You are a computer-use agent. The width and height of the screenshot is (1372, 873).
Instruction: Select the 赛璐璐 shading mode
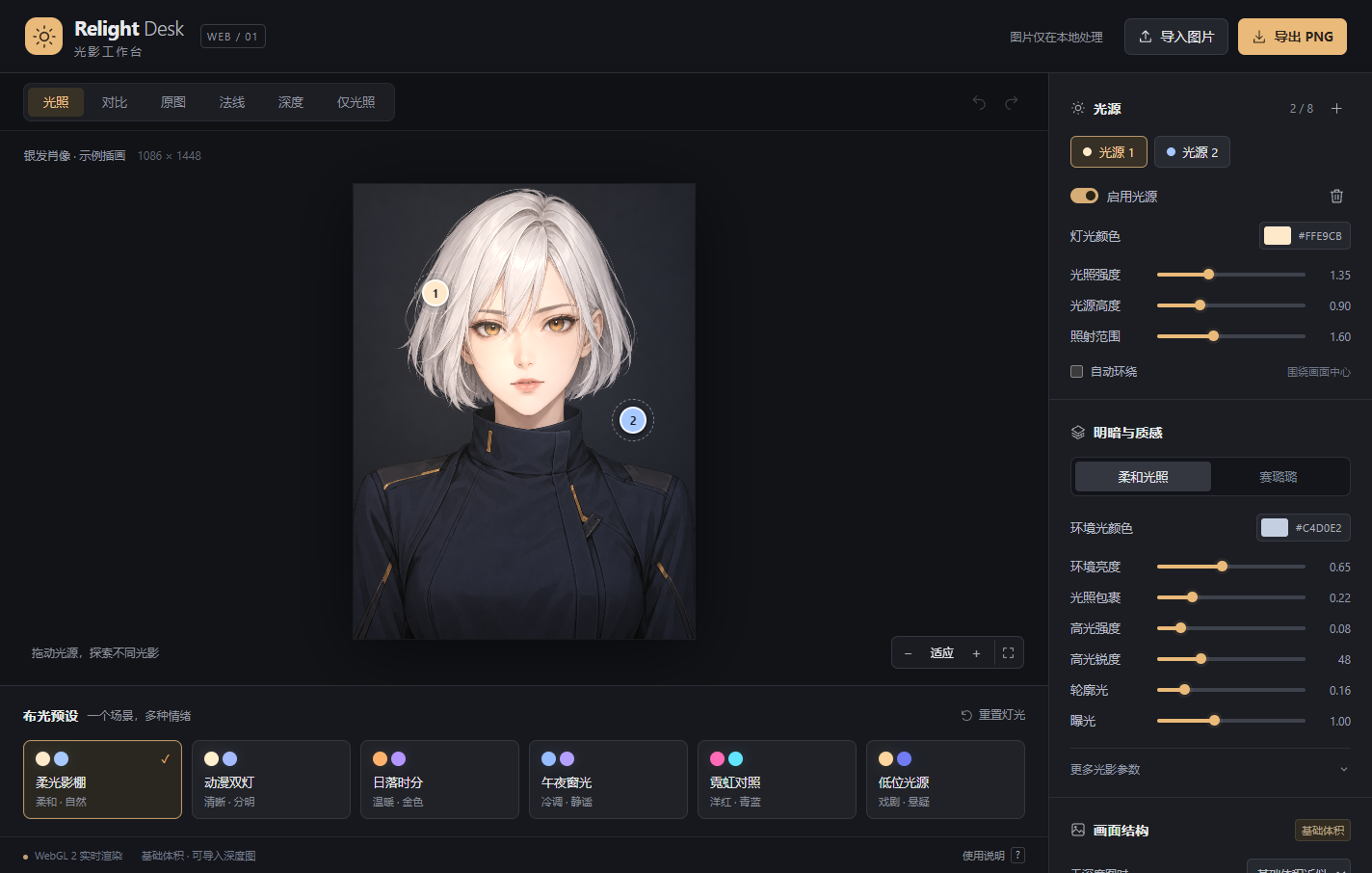tap(1279, 477)
